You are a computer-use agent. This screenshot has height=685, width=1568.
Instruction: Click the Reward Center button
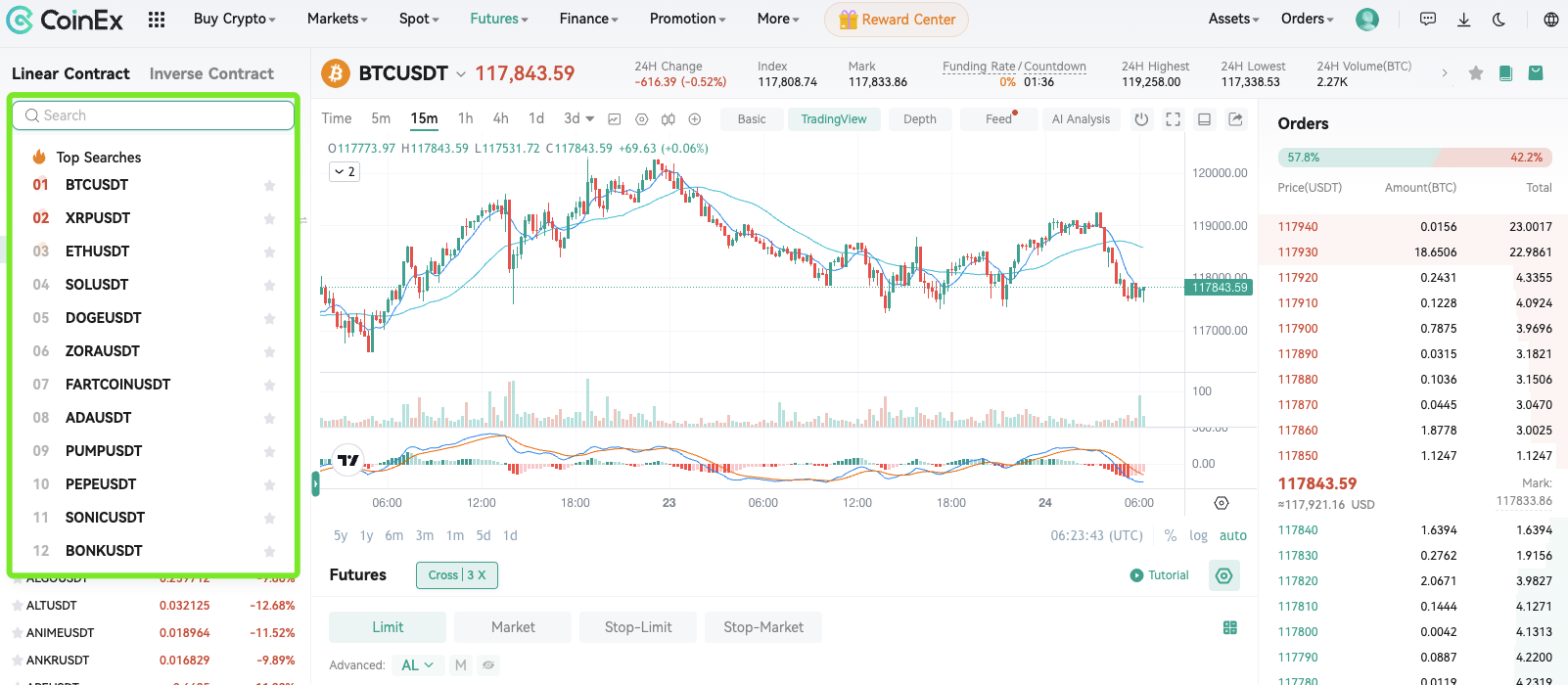[x=897, y=20]
